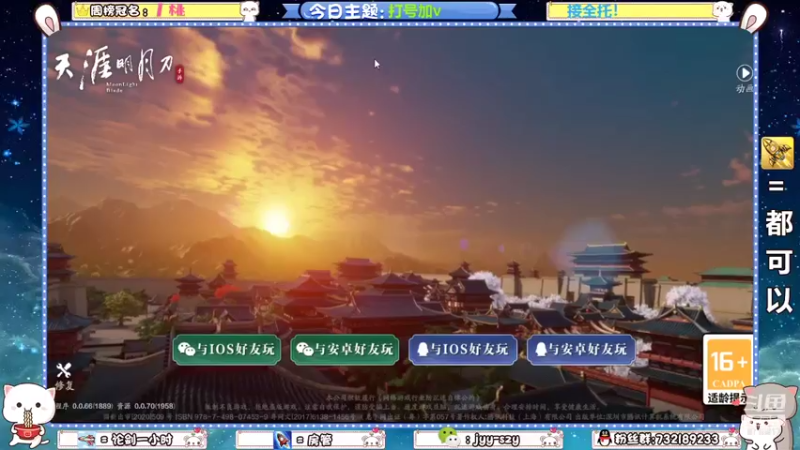Click the QQ 与IOS好友玩 button
This screenshot has width=800, height=450.
[x=463, y=349]
